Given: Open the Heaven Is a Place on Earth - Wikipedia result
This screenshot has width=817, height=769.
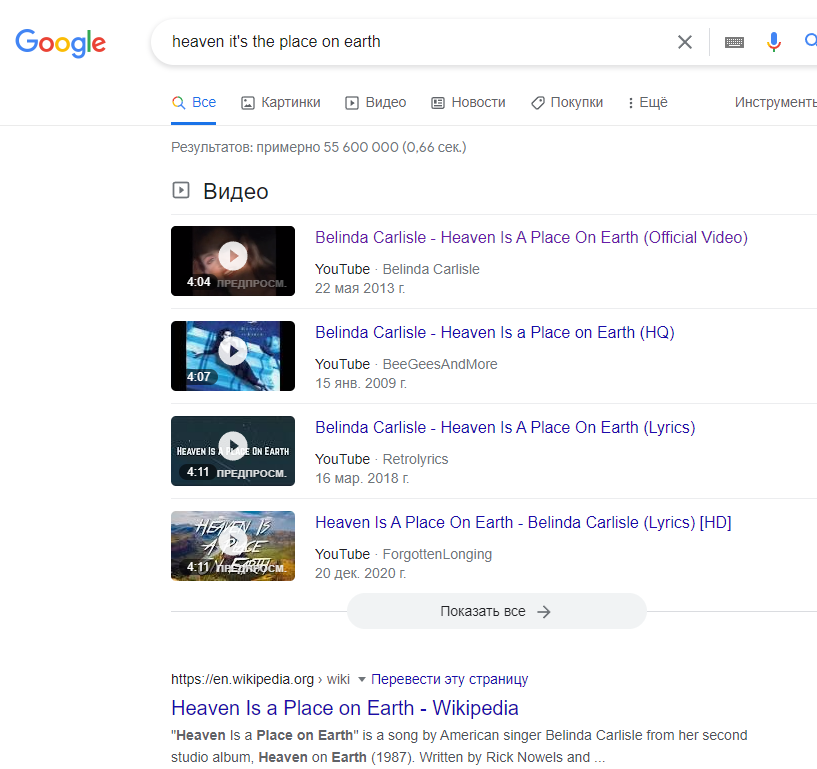Looking at the screenshot, I should coord(345,709).
